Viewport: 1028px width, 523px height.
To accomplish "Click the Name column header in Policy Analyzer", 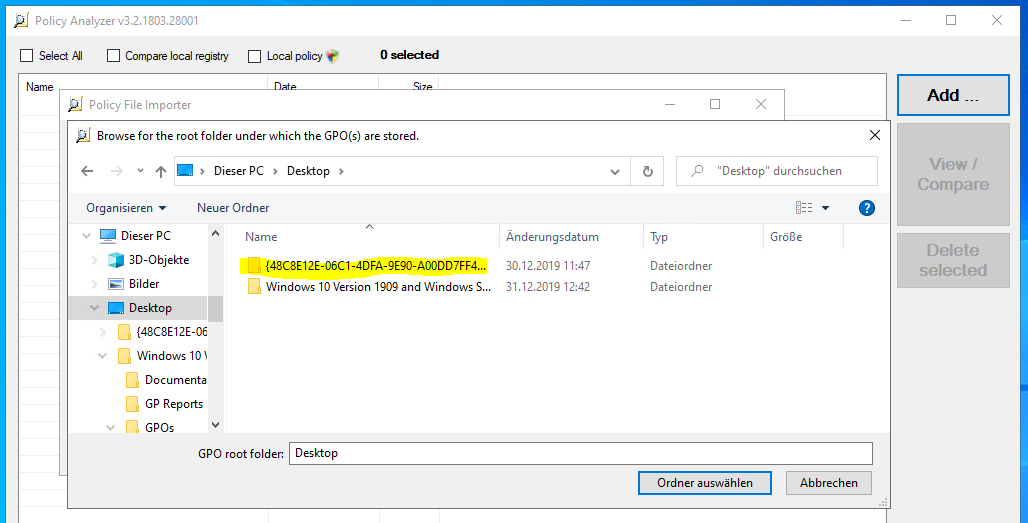I will click(39, 87).
